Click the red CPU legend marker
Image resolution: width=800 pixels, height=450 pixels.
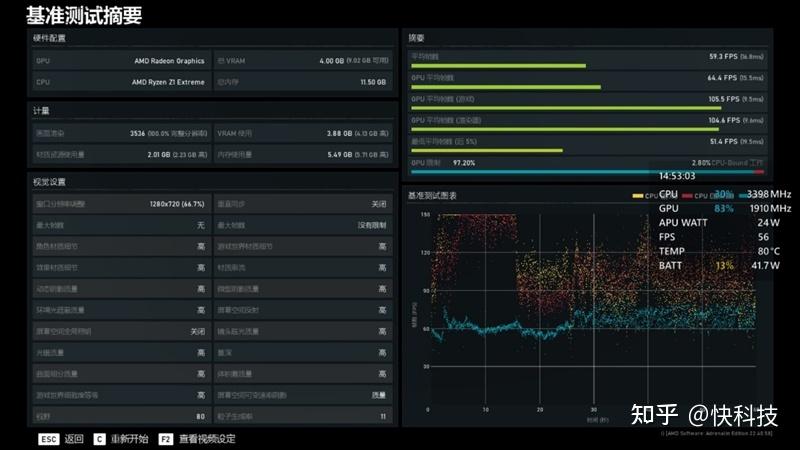[x=687, y=196]
